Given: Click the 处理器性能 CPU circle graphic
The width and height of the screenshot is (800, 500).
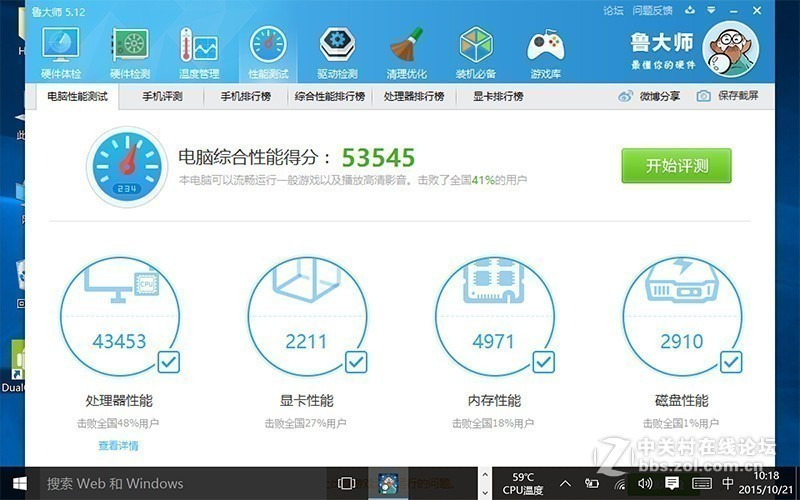Looking at the screenshot, I should (120, 316).
